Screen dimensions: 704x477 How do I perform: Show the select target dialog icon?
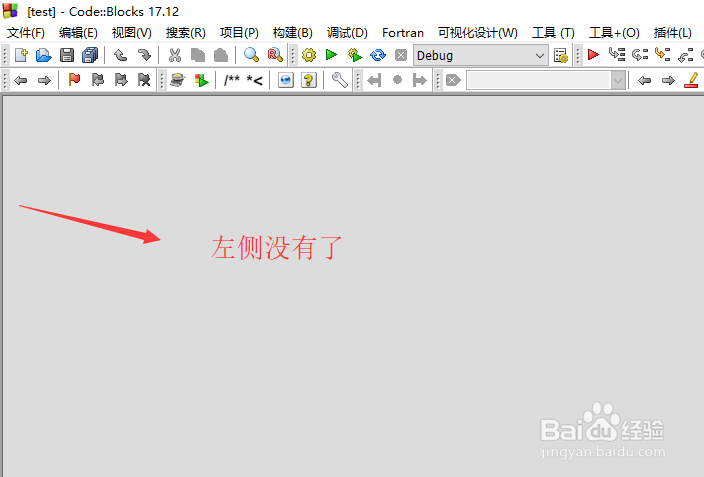[561, 55]
